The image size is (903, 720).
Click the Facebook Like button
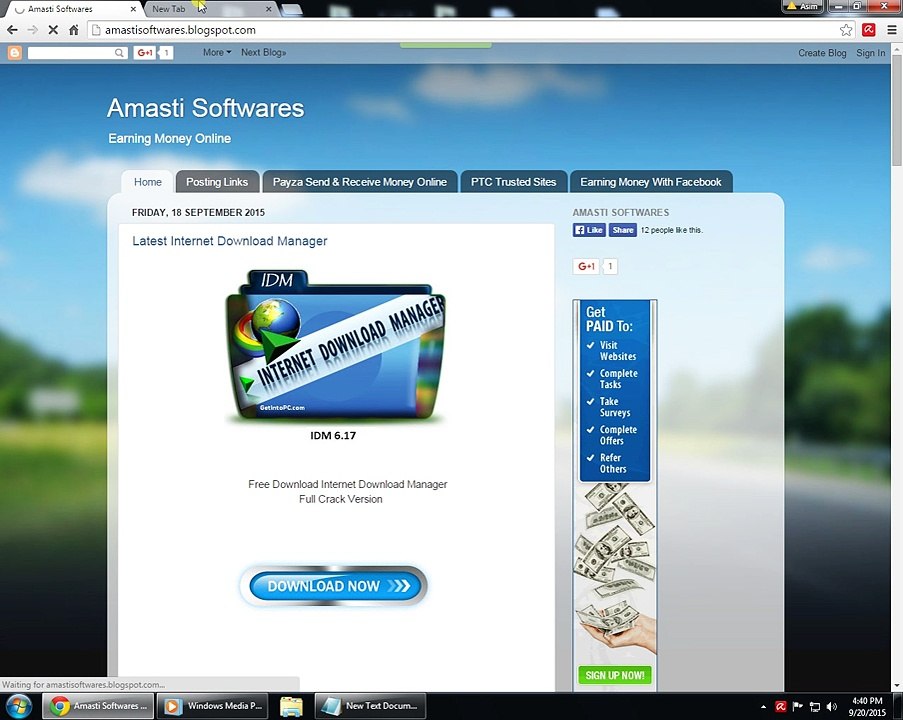(x=589, y=230)
